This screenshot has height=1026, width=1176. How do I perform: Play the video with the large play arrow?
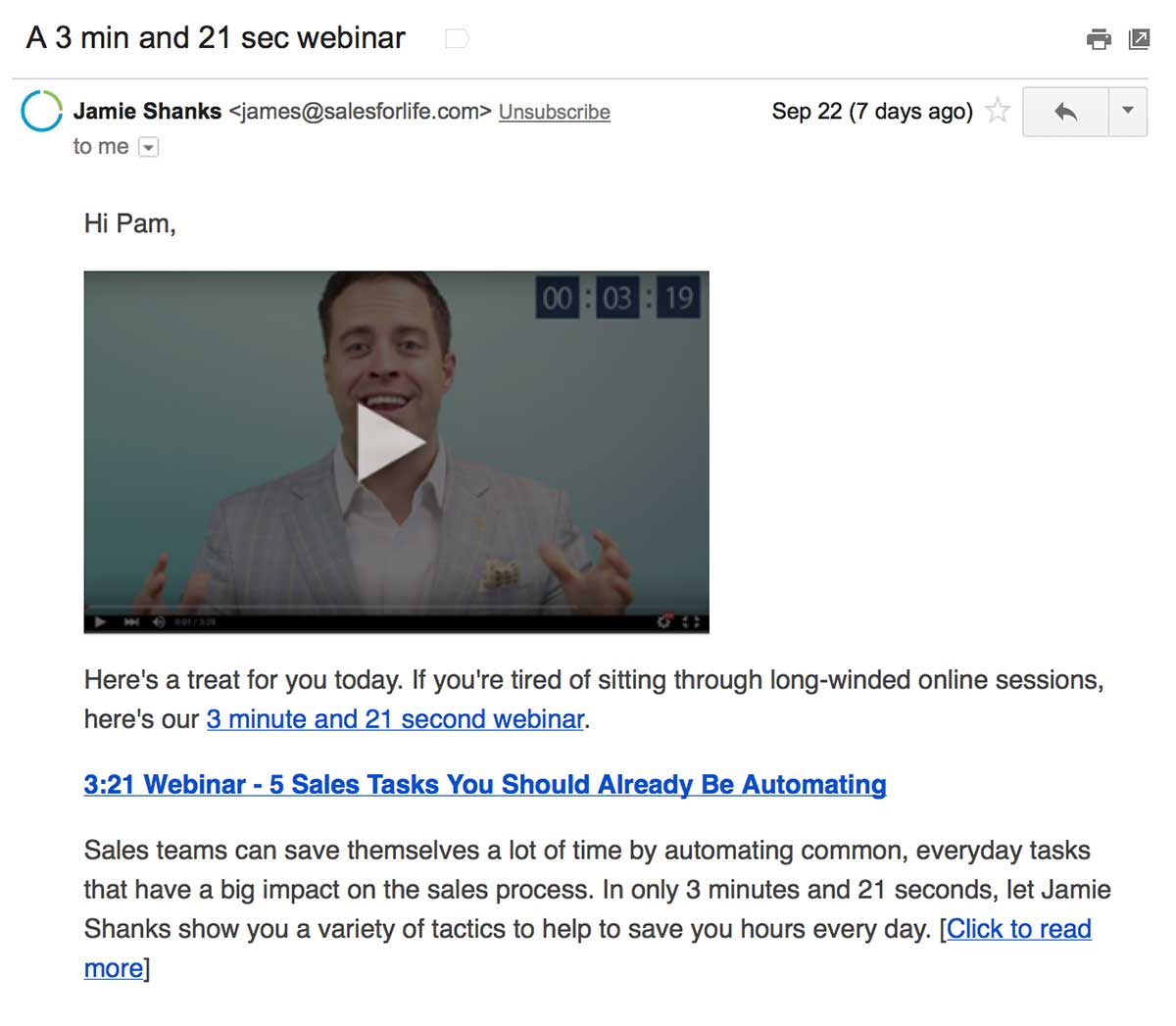click(390, 443)
